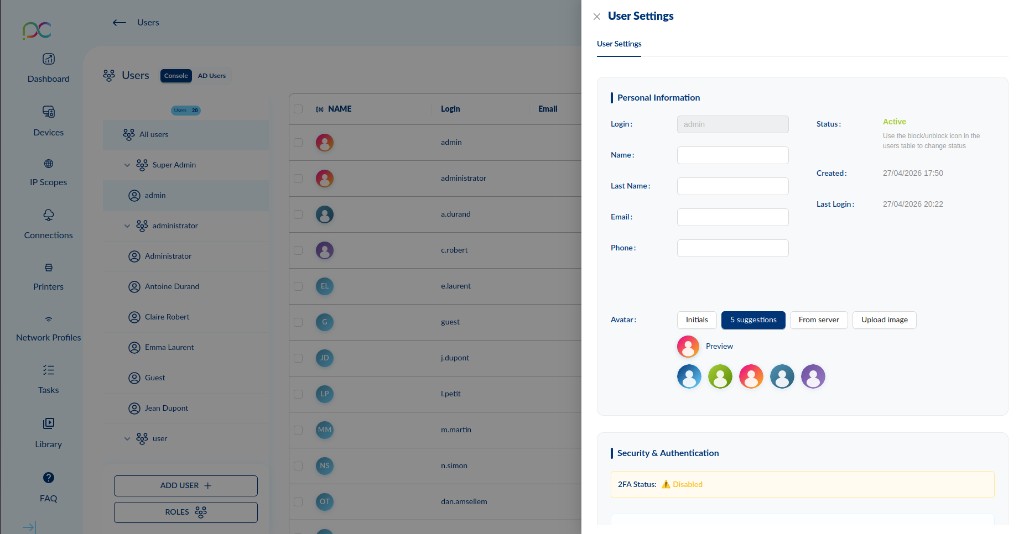Choose the 5 suggestions avatar option
This screenshot has height=534, width=1024.
753,320
